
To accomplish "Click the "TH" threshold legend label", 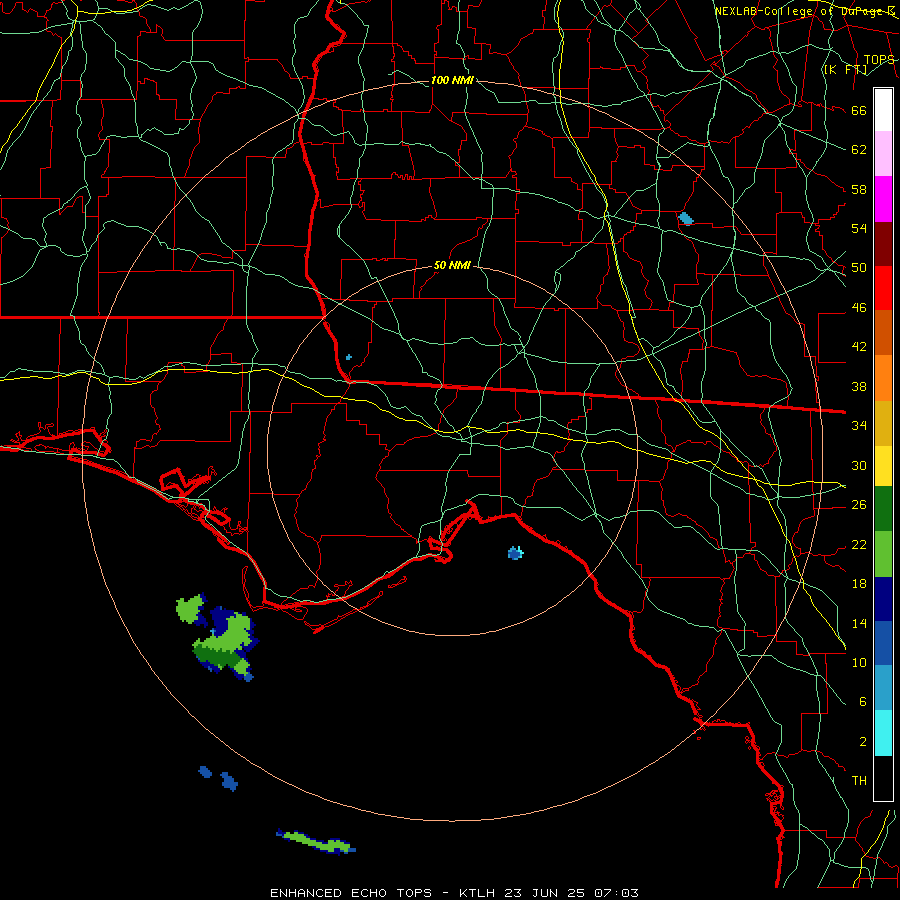I will (859, 781).
